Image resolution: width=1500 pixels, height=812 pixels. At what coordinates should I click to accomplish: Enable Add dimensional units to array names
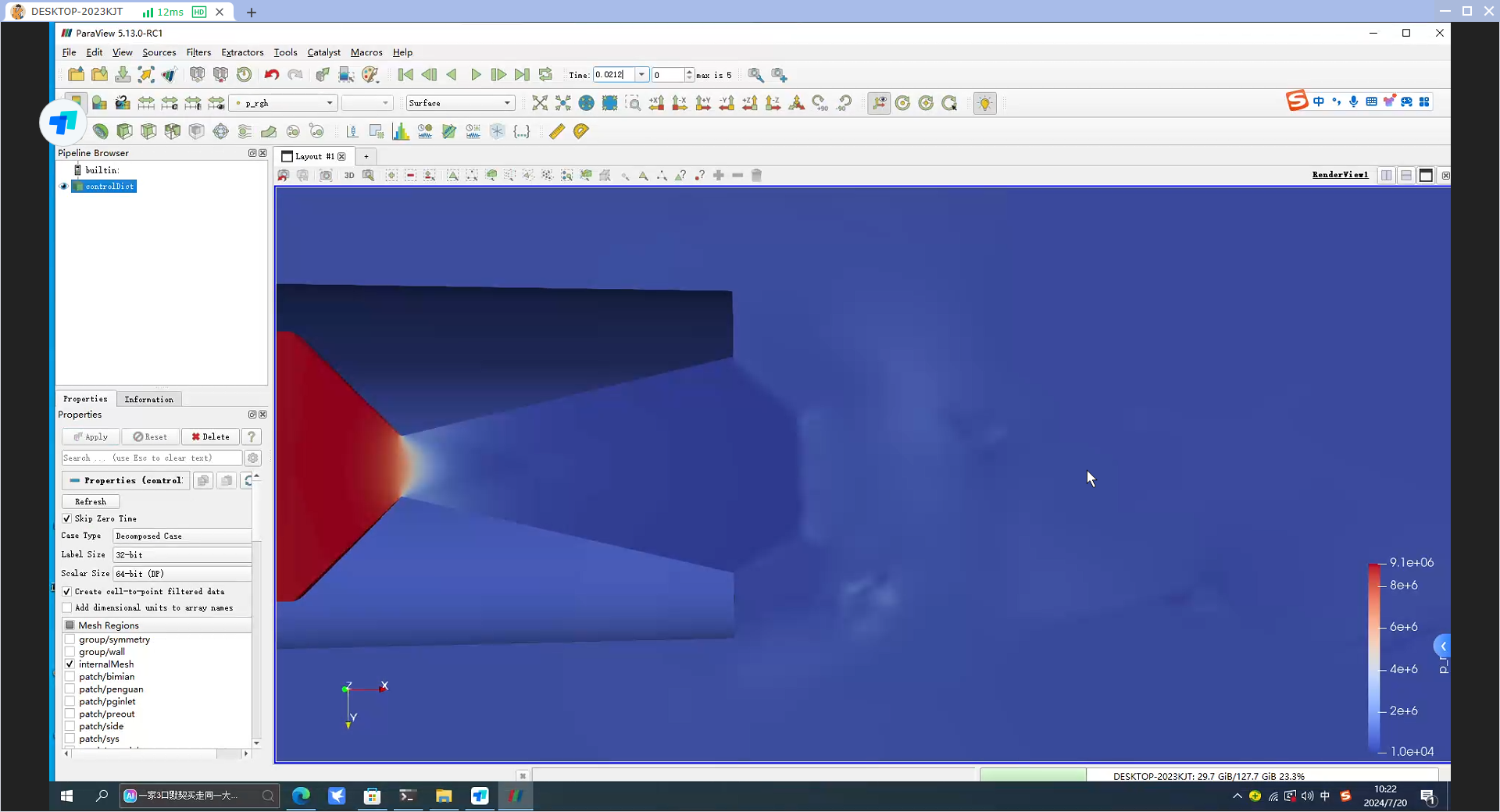tap(67, 608)
